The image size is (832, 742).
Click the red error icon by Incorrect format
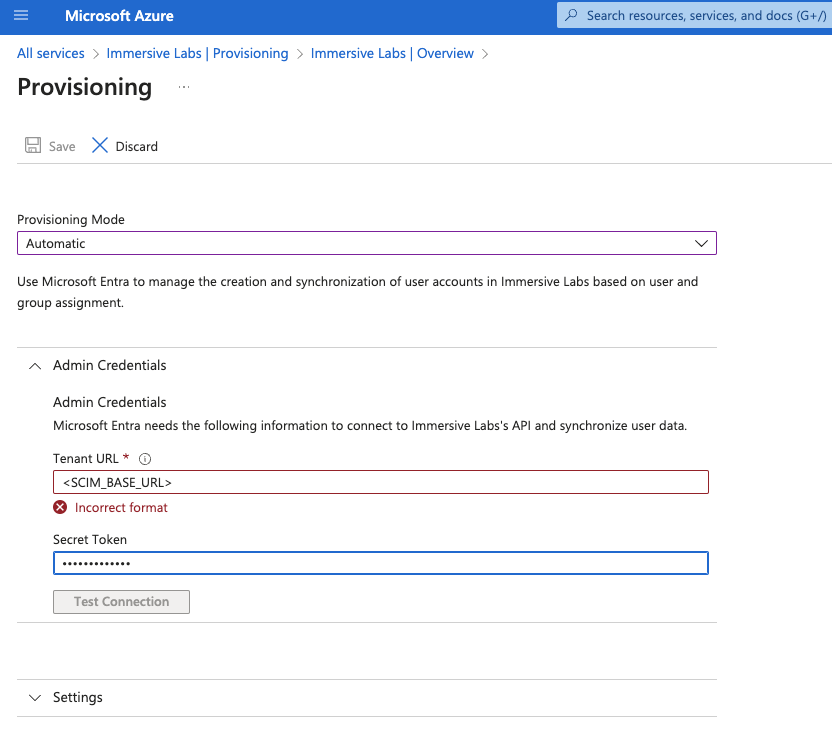pyautogui.click(x=60, y=507)
